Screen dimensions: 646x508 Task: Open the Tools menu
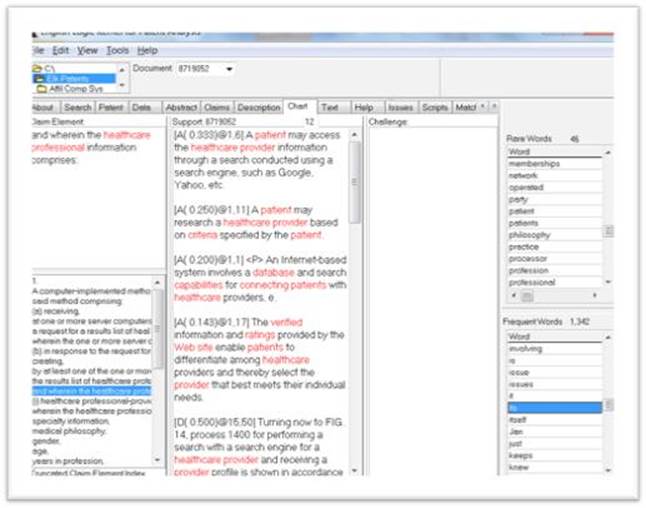[x=117, y=51]
